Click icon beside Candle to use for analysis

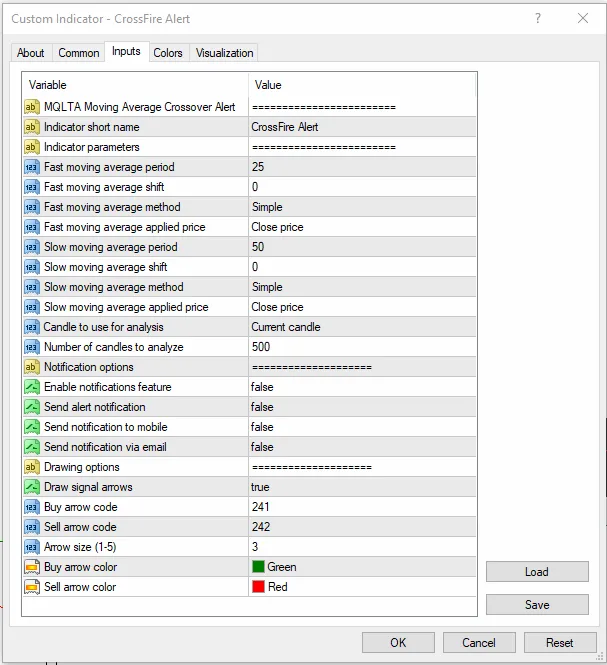click(x=31, y=327)
